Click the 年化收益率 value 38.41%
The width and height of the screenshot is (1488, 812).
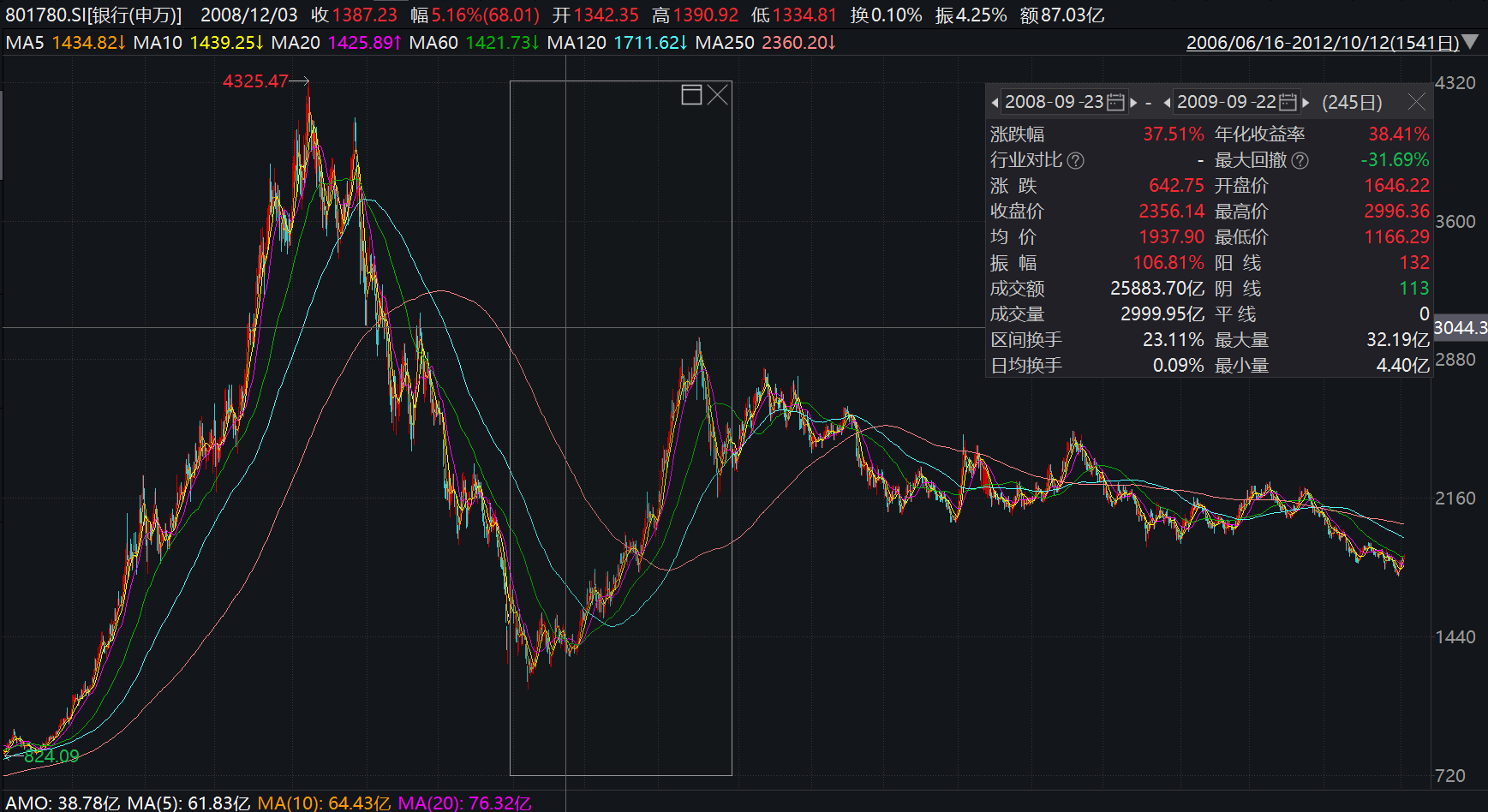pos(1399,134)
